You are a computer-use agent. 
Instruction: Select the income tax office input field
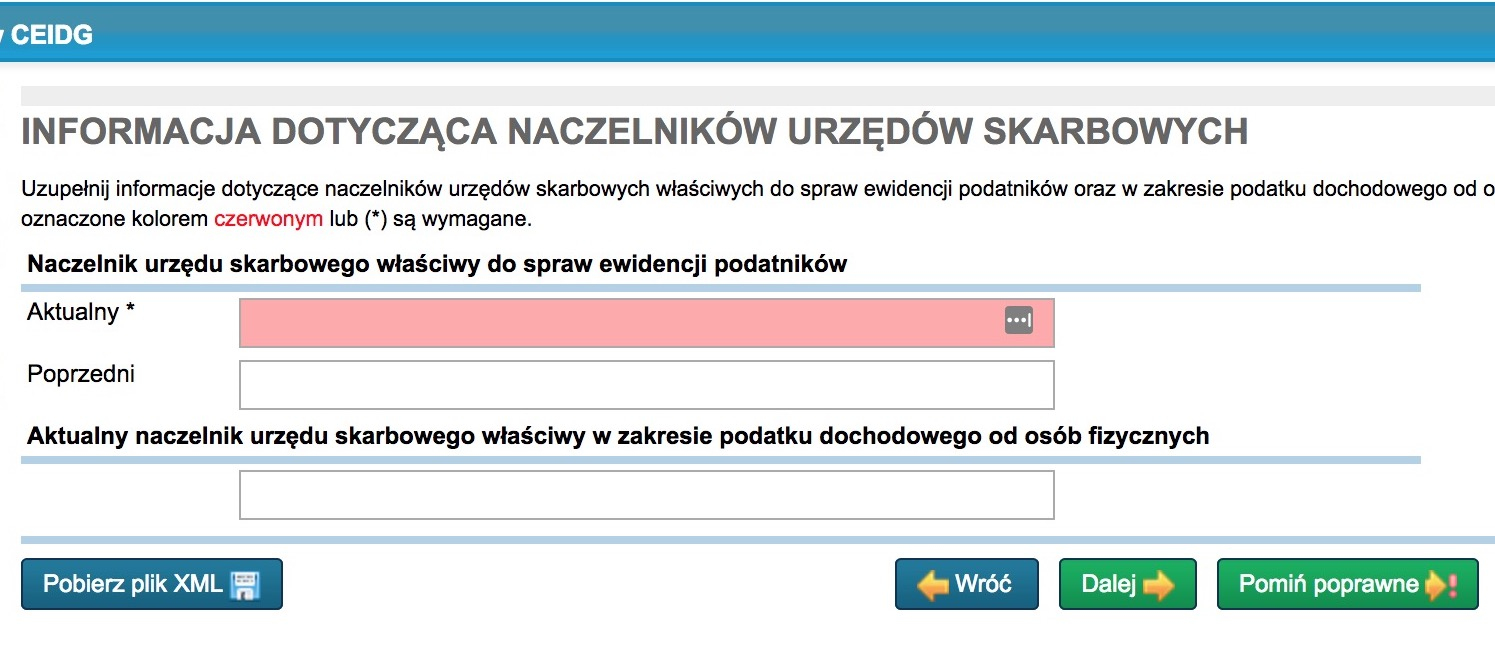coord(646,495)
